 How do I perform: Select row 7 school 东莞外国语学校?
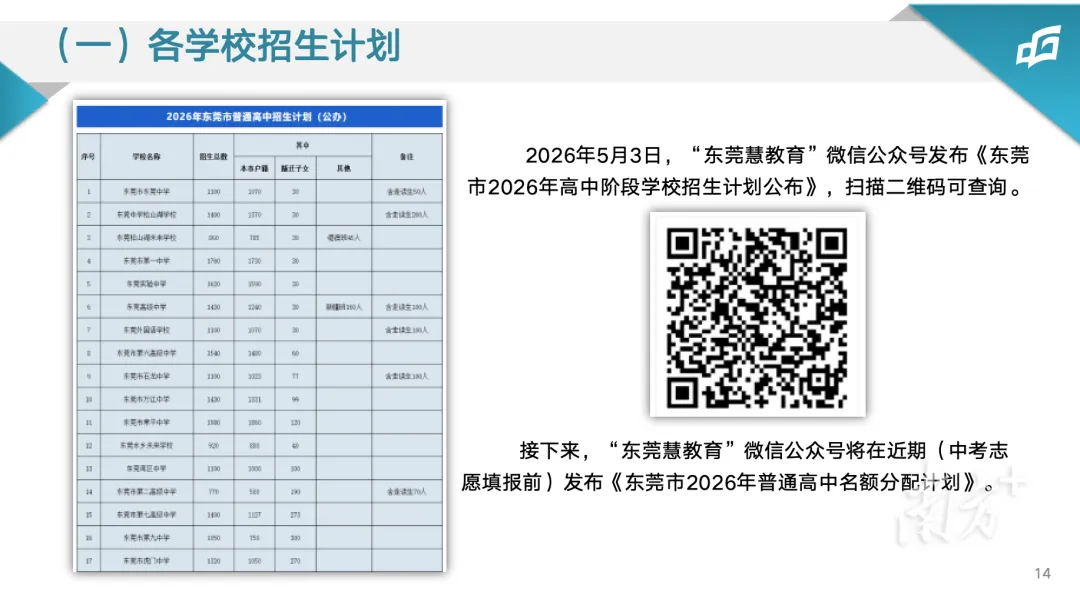[x=147, y=330]
